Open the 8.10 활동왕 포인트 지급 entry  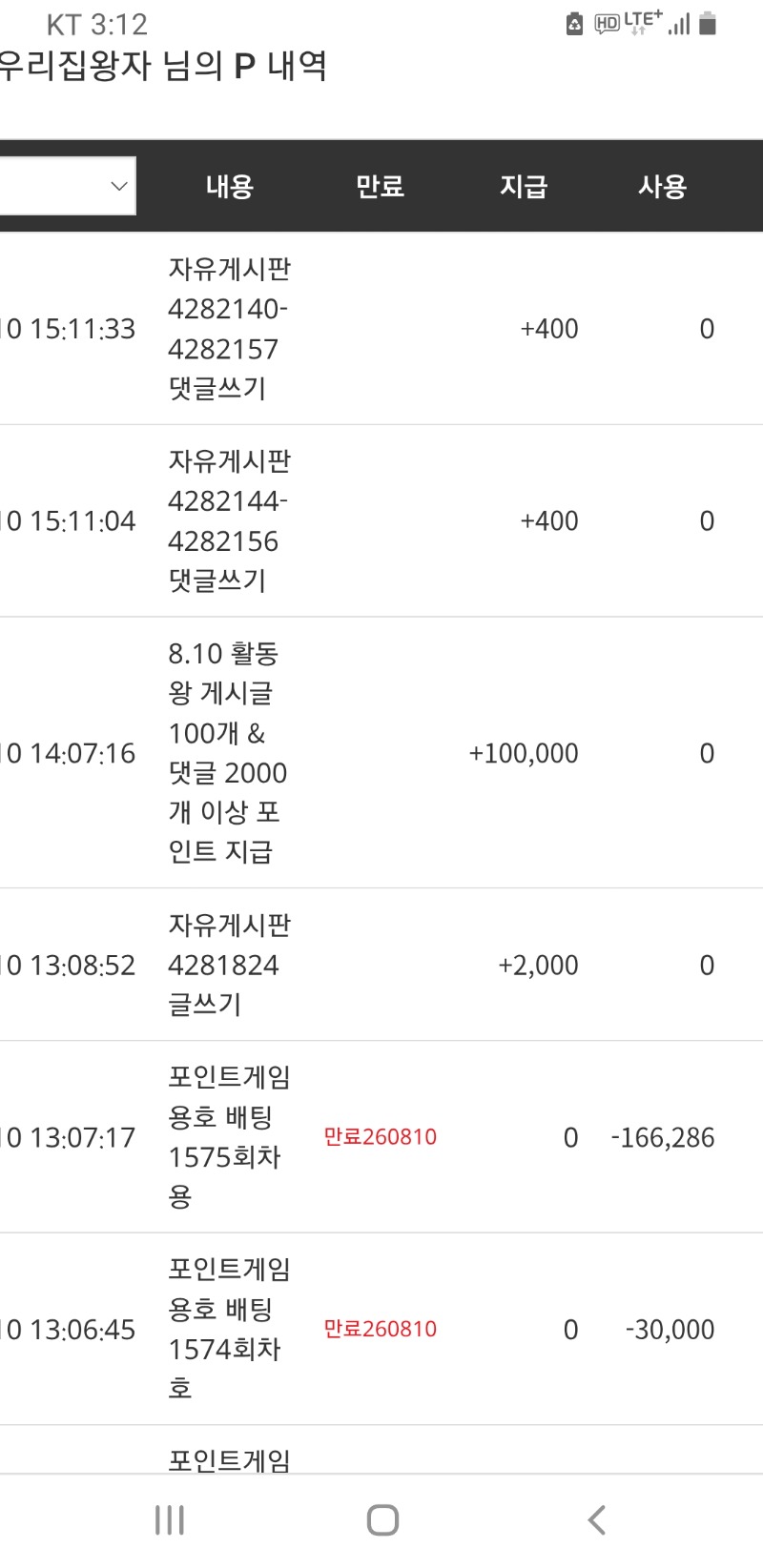[x=227, y=753]
